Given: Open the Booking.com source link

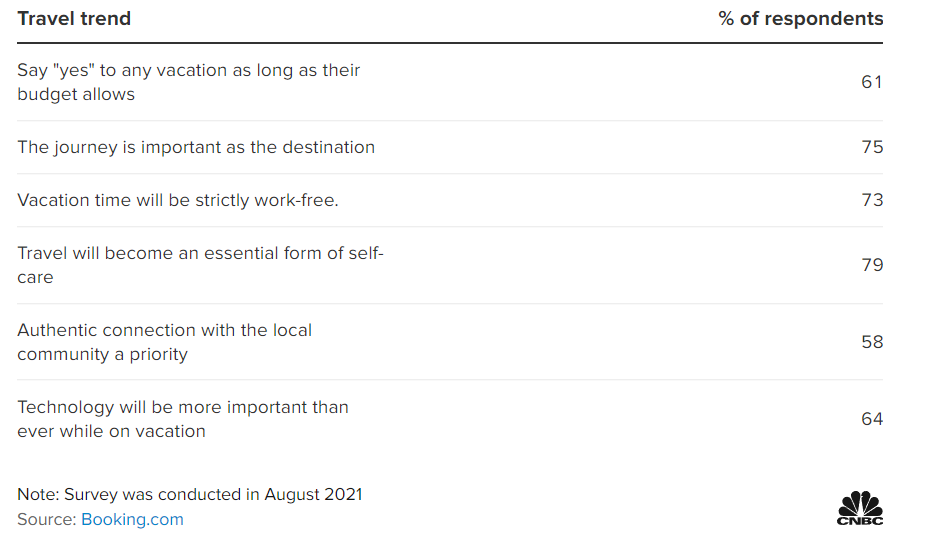Looking at the screenshot, I should point(132,519).
